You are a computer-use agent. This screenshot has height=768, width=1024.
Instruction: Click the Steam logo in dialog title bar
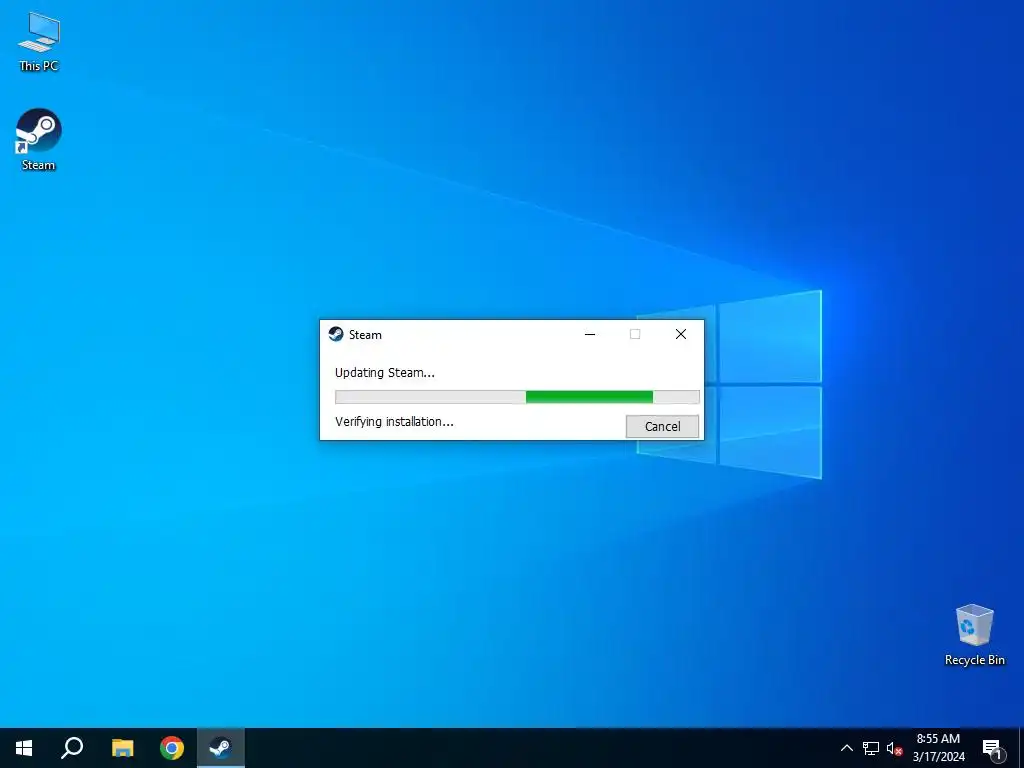pos(336,334)
